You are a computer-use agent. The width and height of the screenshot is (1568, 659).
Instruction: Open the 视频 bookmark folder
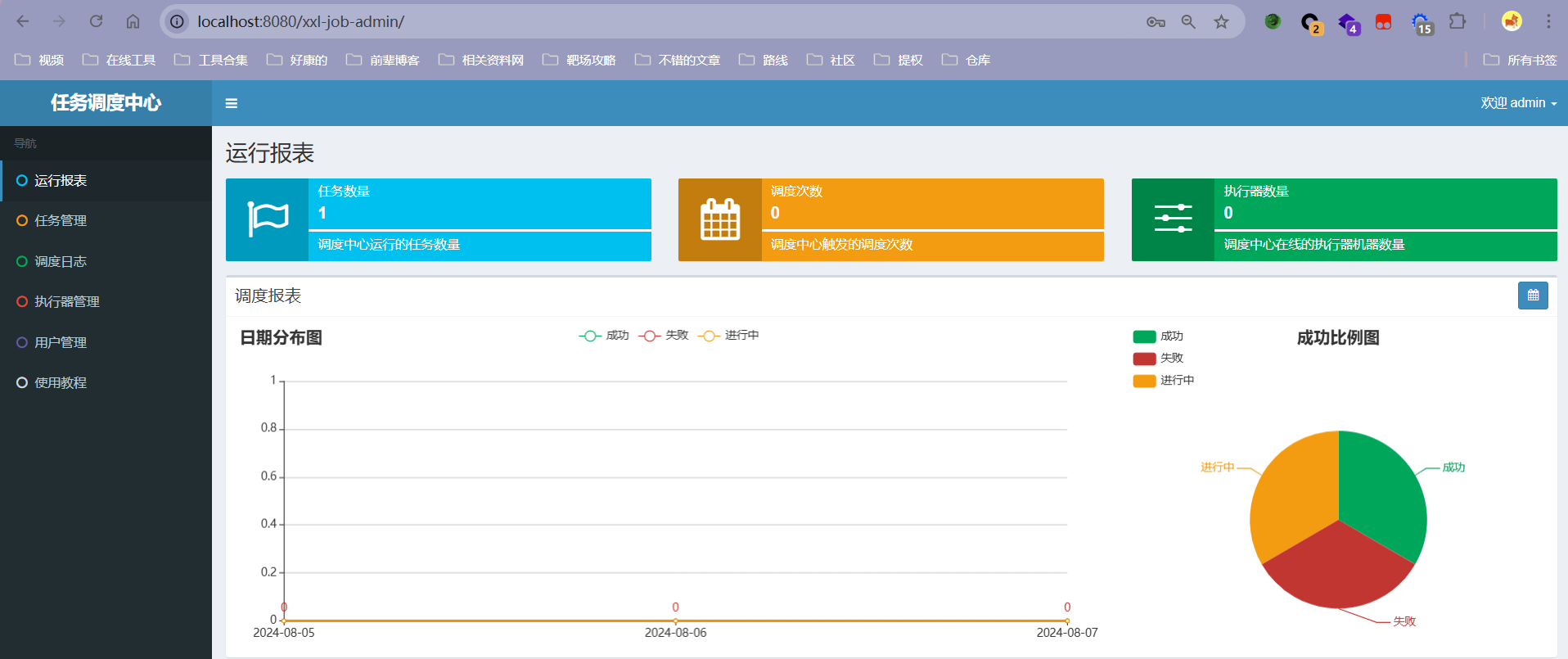[39, 60]
